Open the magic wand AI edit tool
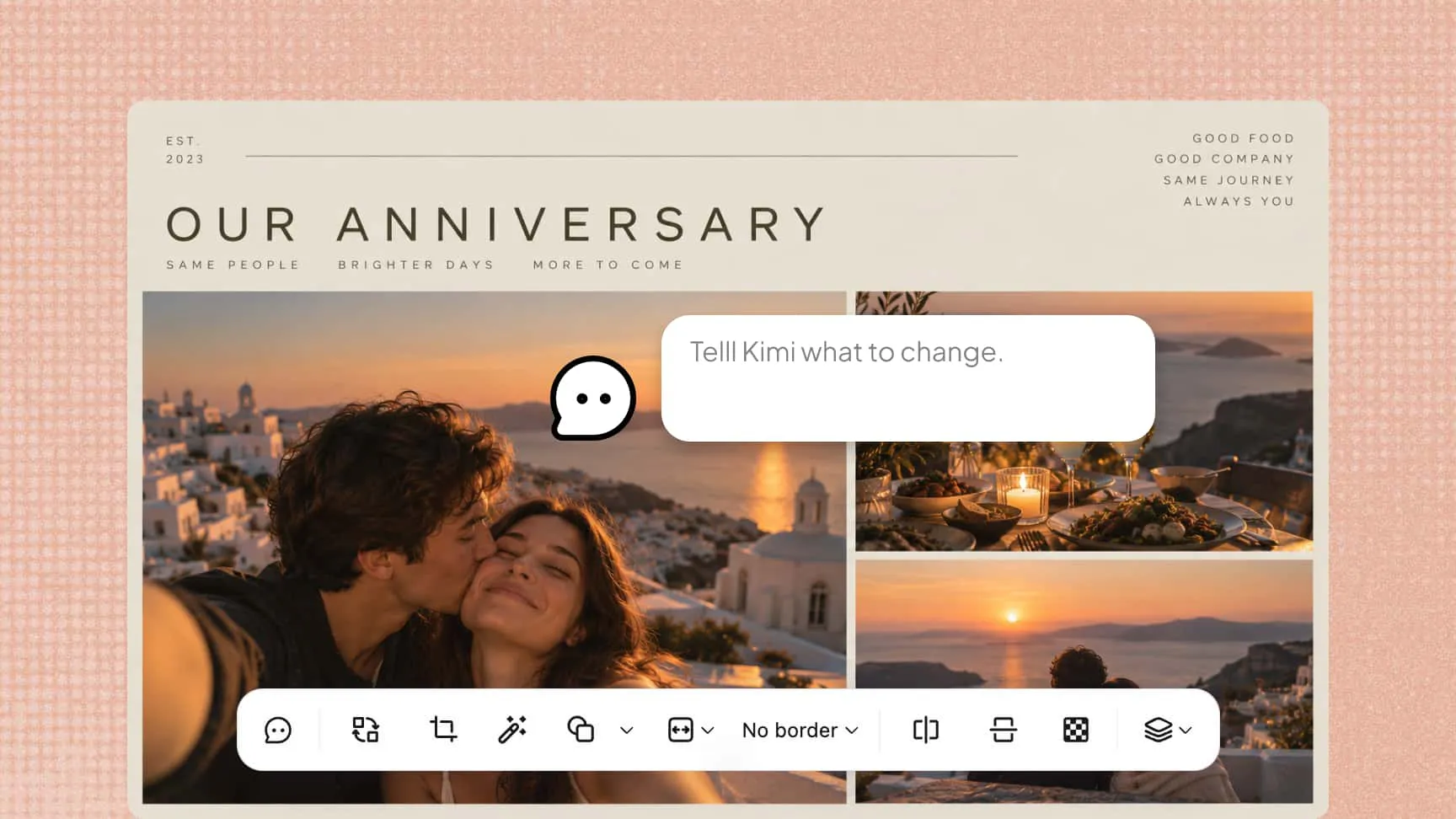The width and height of the screenshot is (1456, 819). (x=512, y=730)
